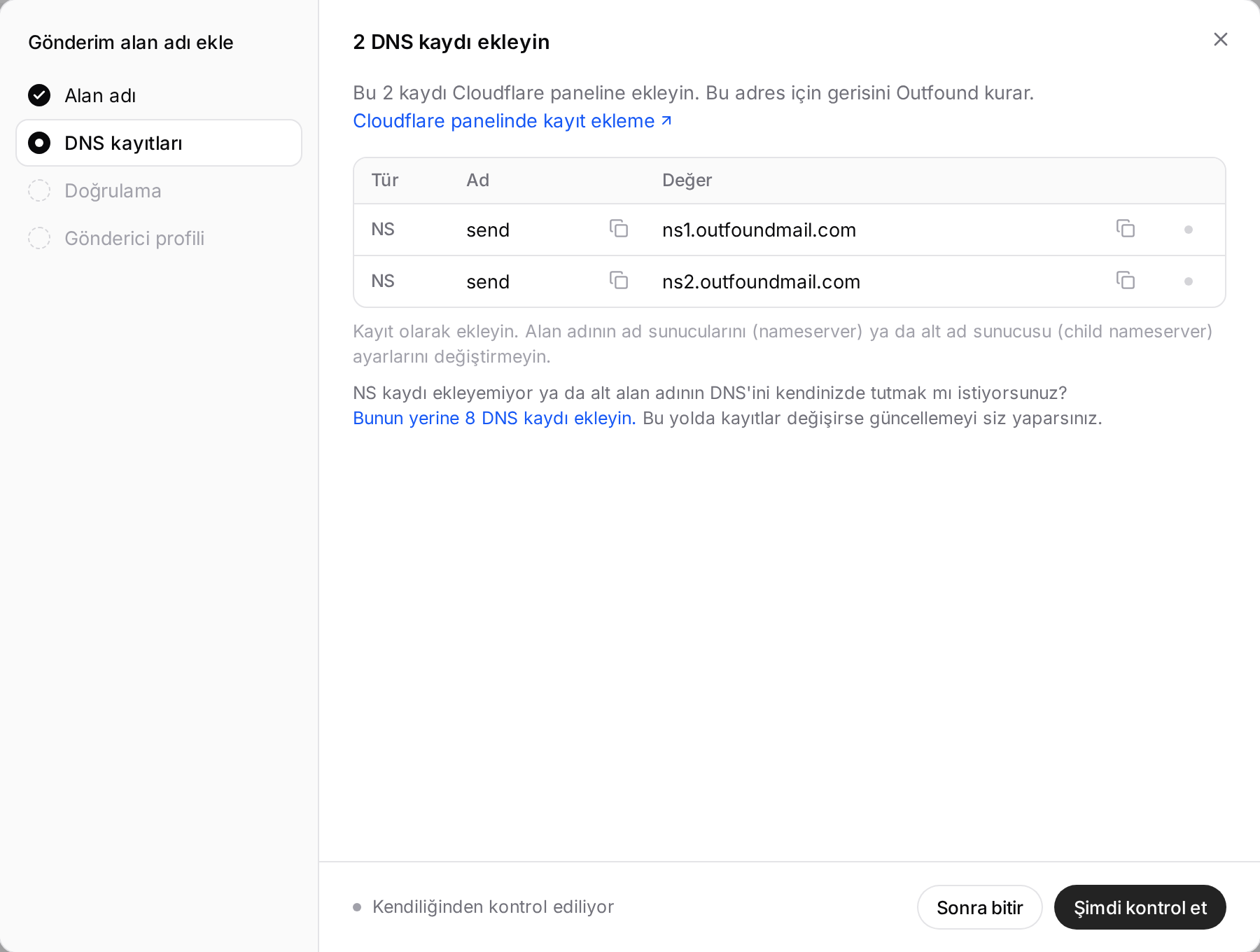Image resolution: width=1260 pixels, height=952 pixels.
Task: Click the 'Gönderim alan adı ekle' title
Action: 131,42
